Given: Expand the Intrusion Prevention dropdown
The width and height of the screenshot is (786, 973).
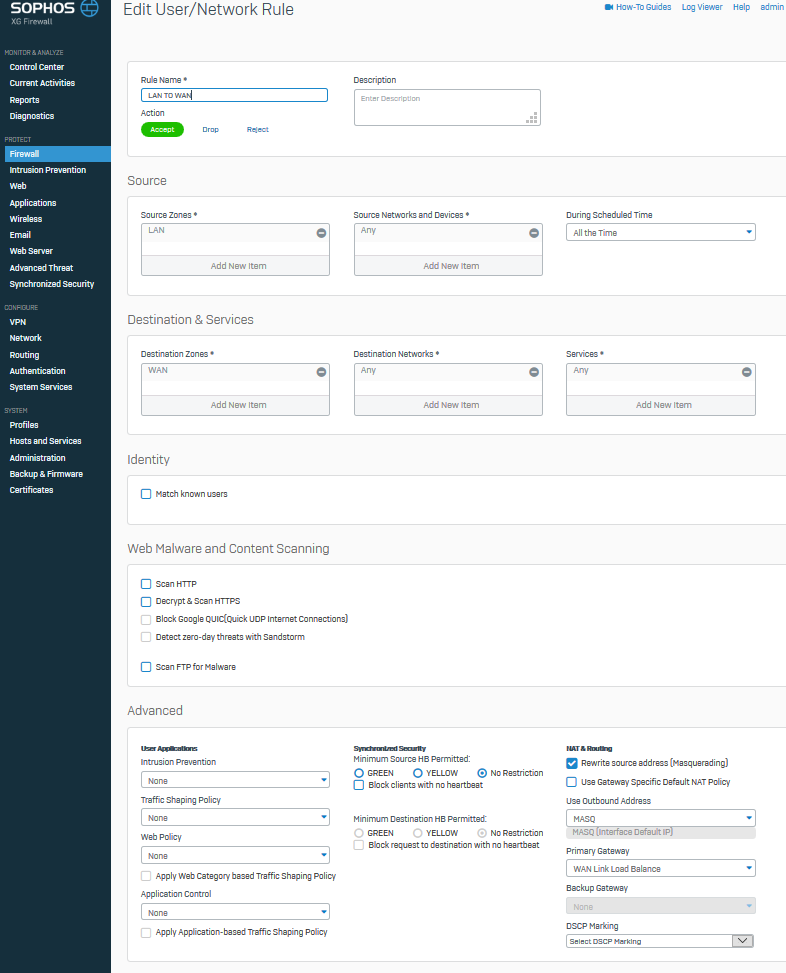Looking at the screenshot, I should (x=235, y=780).
